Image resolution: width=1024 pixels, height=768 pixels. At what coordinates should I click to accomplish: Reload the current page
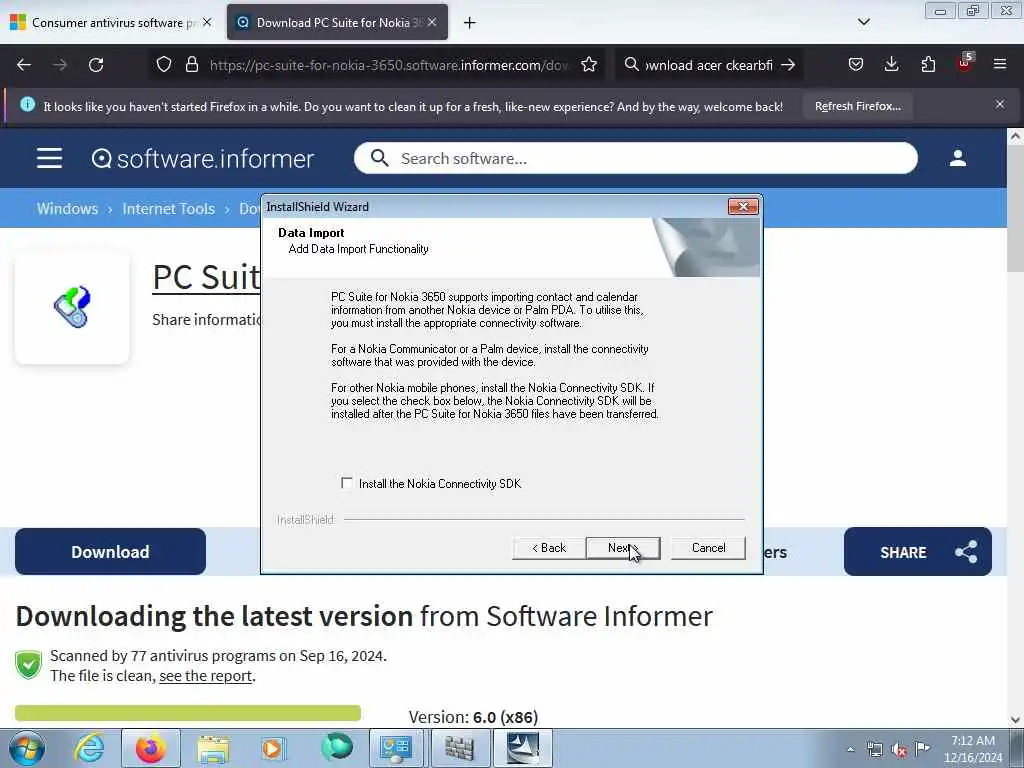pyautogui.click(x=96, y=65)
